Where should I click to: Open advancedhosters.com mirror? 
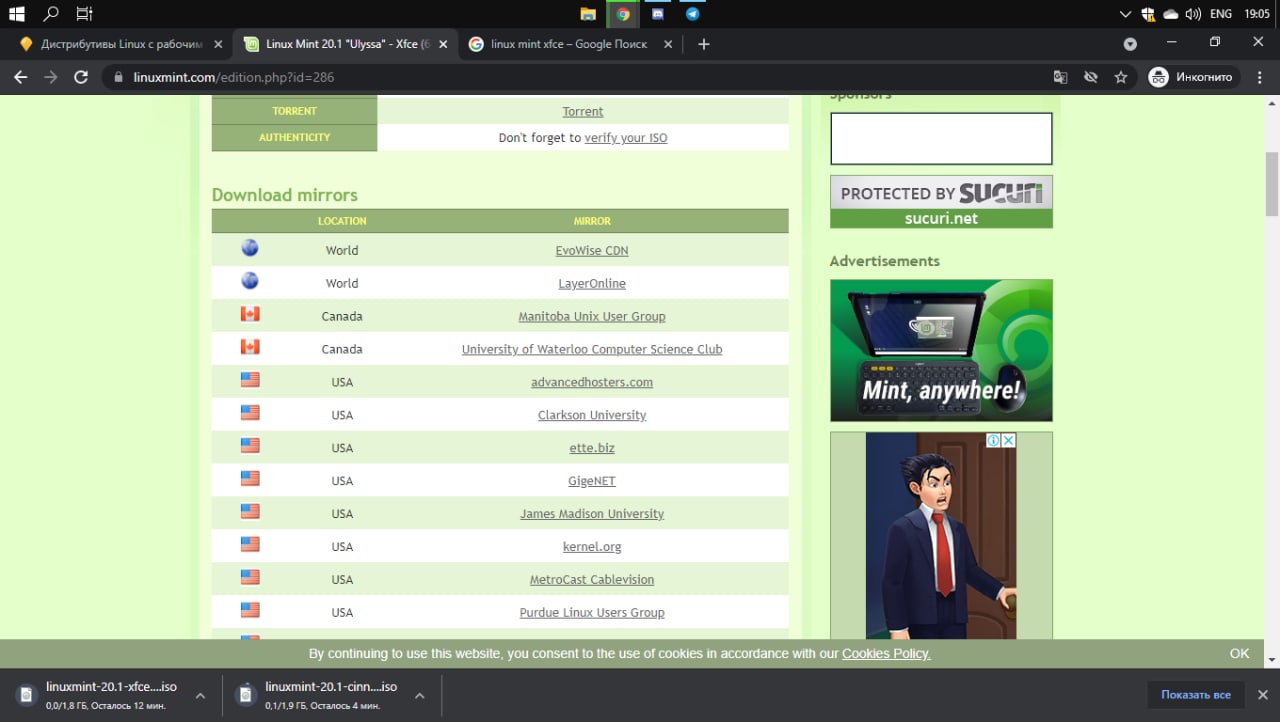[x=592, y=382]
